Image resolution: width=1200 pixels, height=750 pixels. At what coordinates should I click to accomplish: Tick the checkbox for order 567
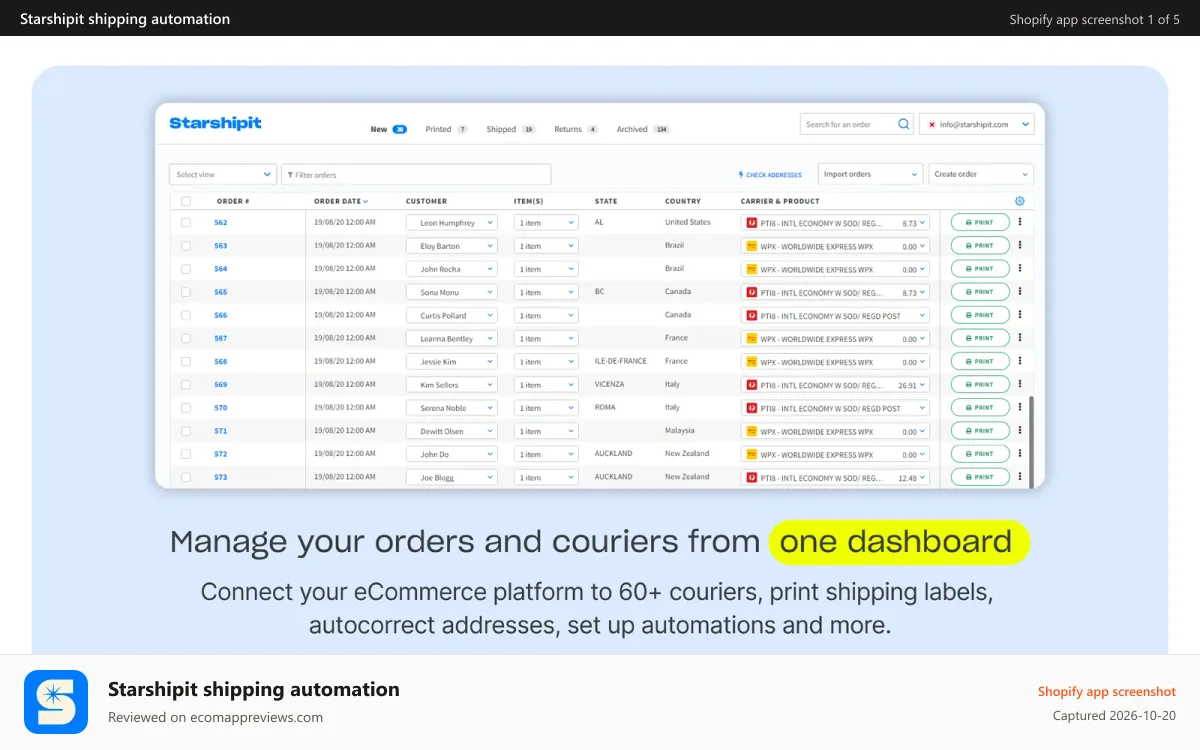[186, 338]
